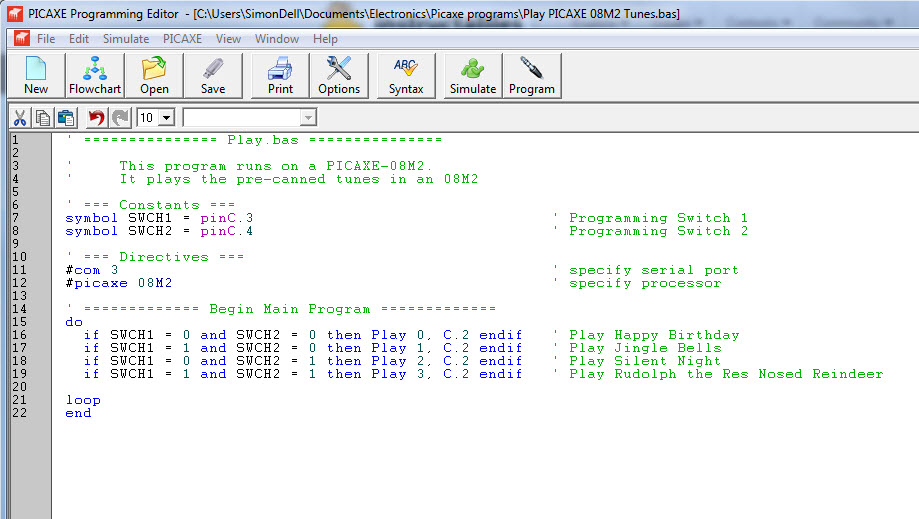Undo the last change with the red arrow

96,118
